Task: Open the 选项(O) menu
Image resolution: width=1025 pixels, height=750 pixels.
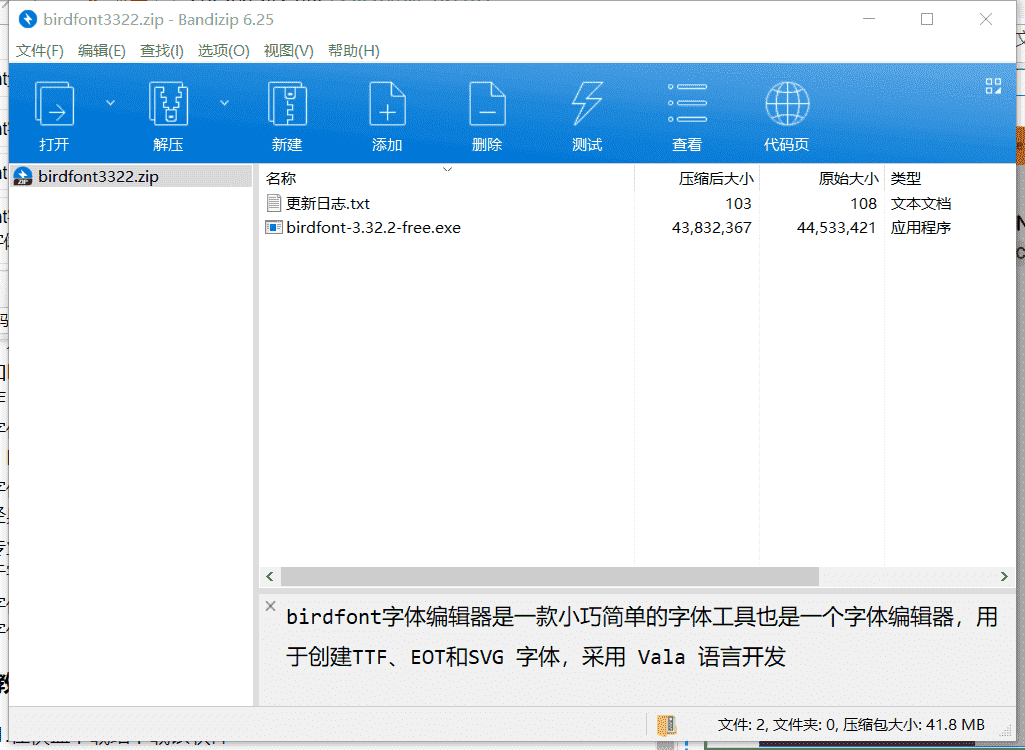Action: 224,50
